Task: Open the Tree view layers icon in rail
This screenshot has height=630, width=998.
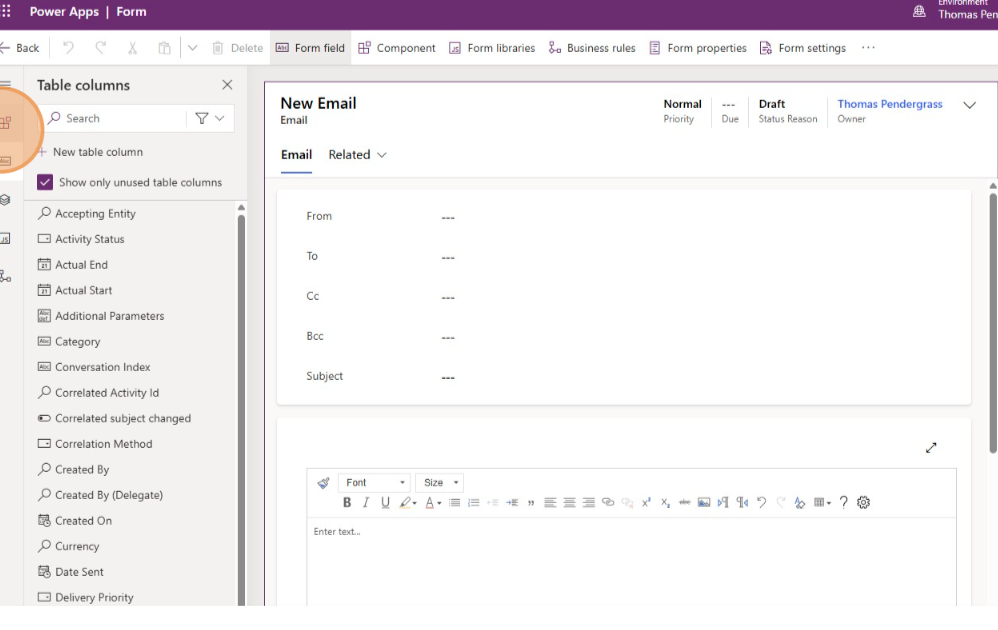Action: pos(5,200)
